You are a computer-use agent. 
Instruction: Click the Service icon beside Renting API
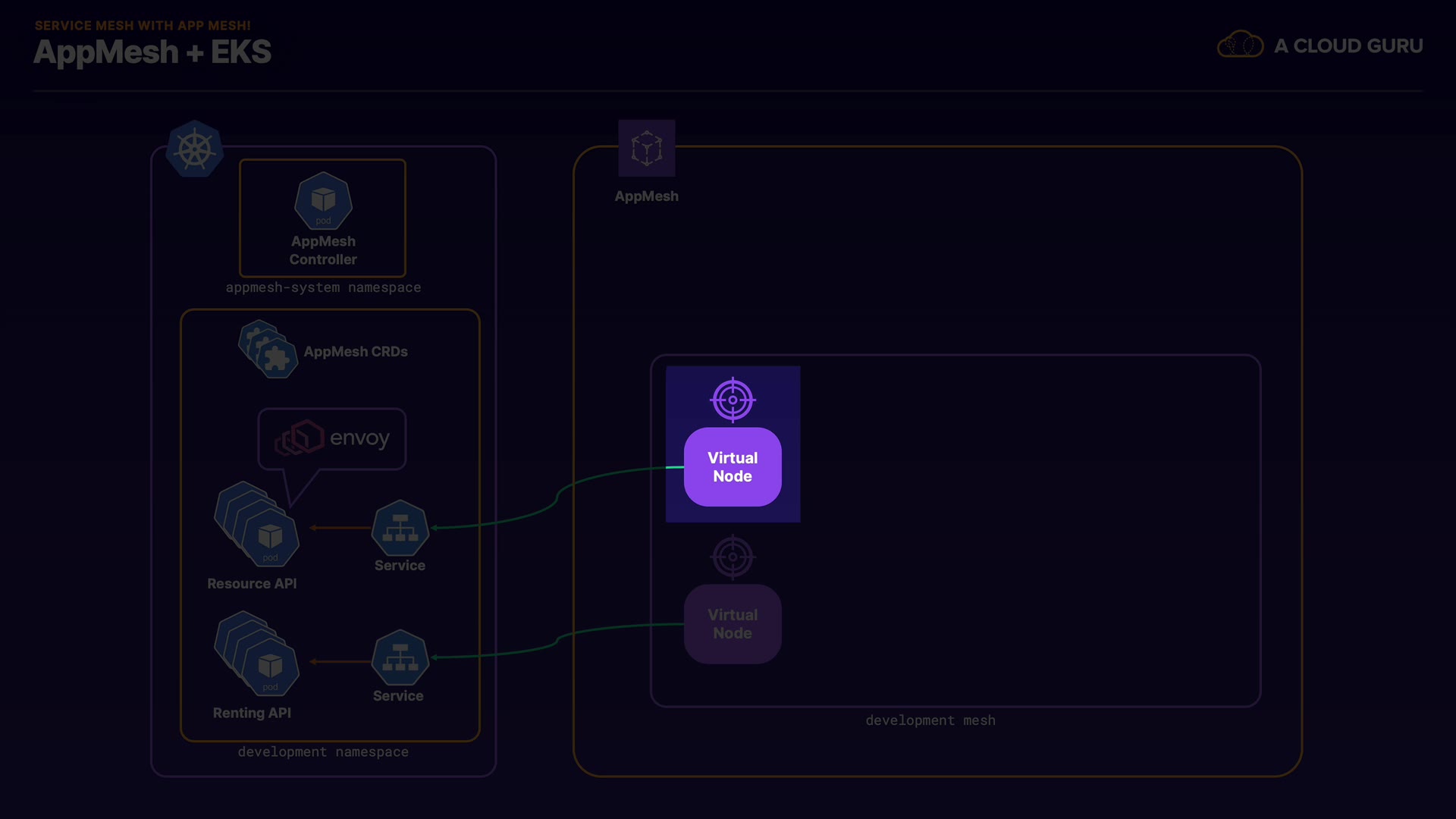[400, 657]
